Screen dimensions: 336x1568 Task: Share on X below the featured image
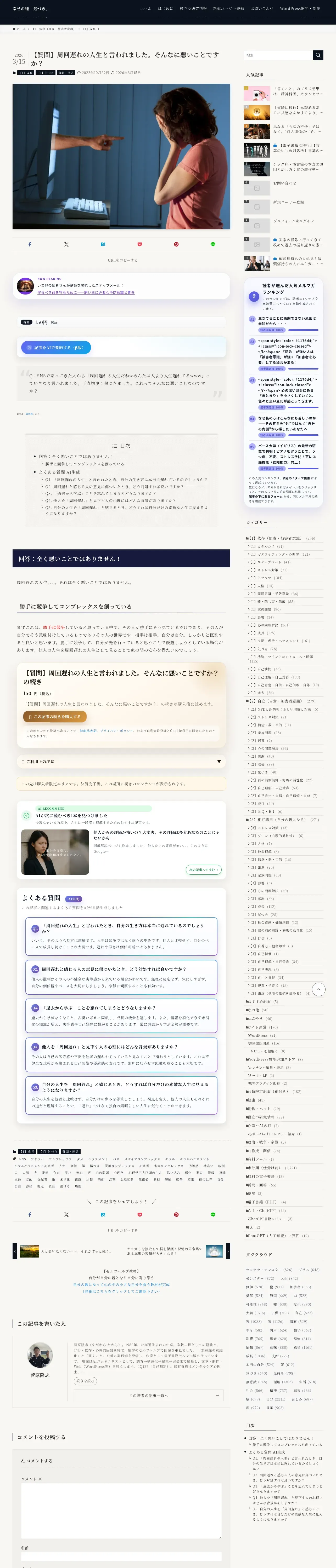pos(66,244)
